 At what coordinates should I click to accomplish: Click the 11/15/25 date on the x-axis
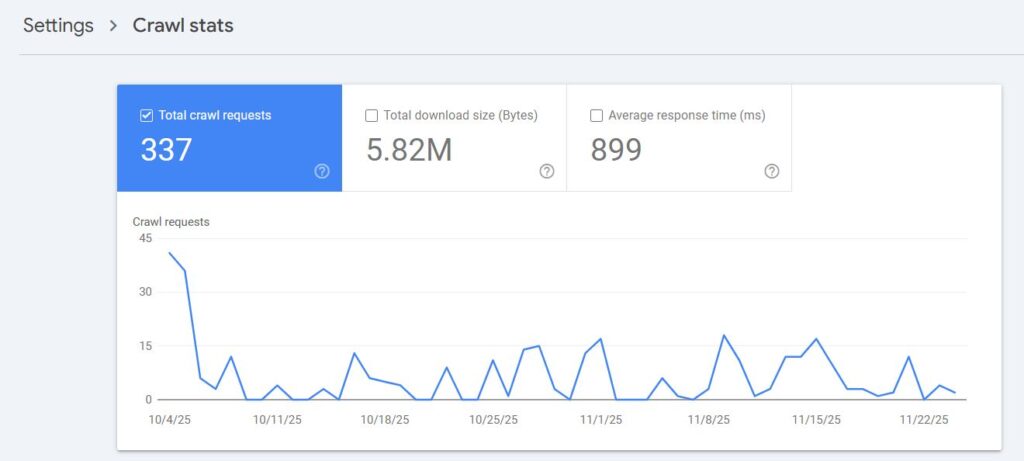816,420
